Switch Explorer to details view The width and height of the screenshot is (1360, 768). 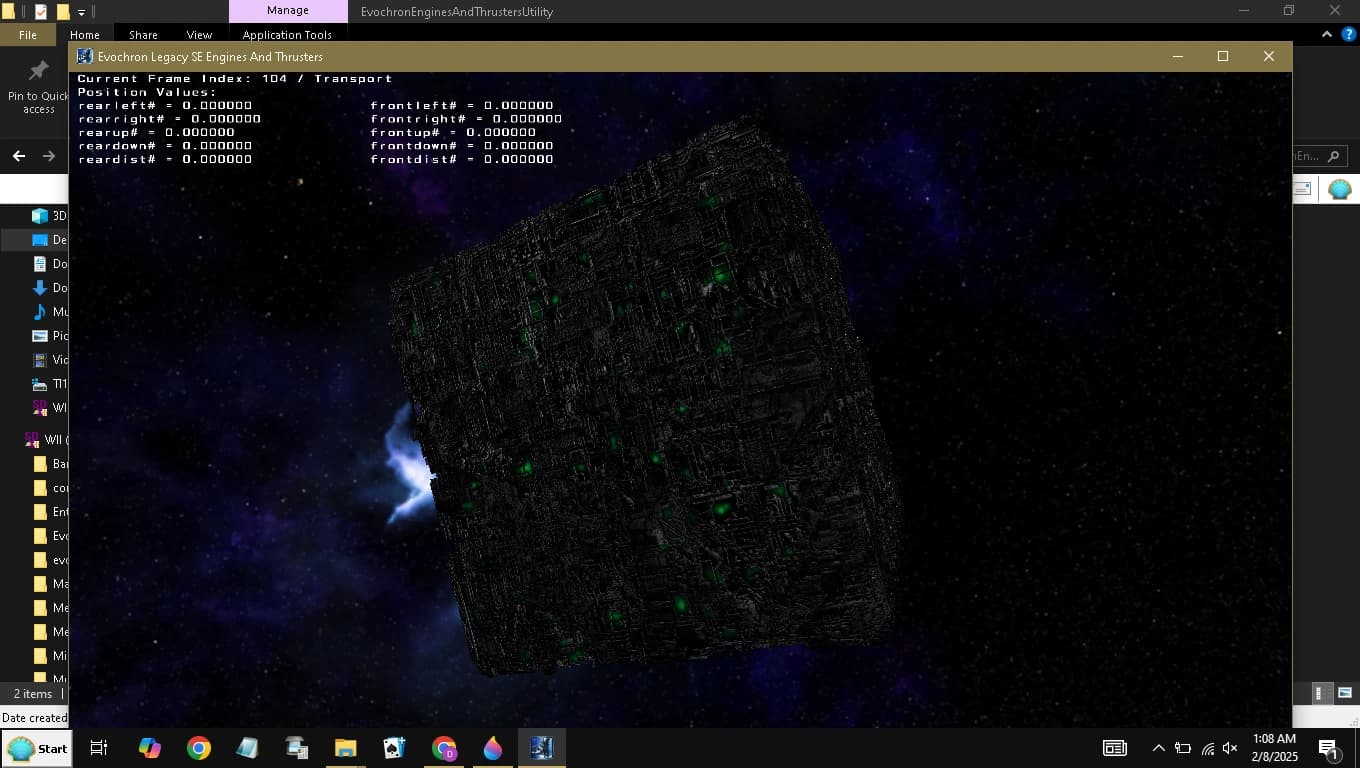click(x=1320, y=693)
